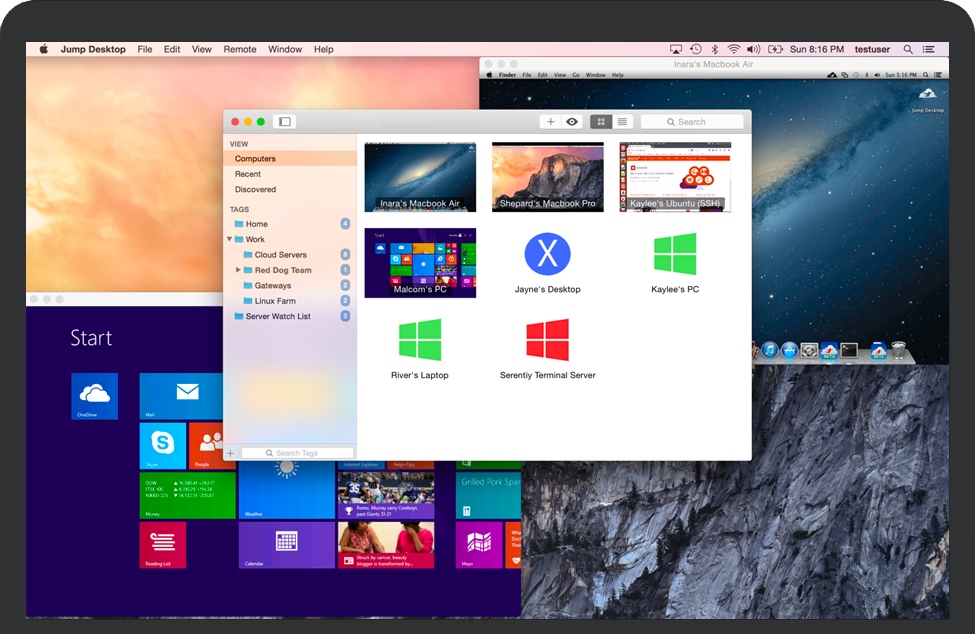Open Inara's Macbook Air thumbnail
Image resolution: width=975 pixels, height=634 pixels.
click(x=420, y=177)
